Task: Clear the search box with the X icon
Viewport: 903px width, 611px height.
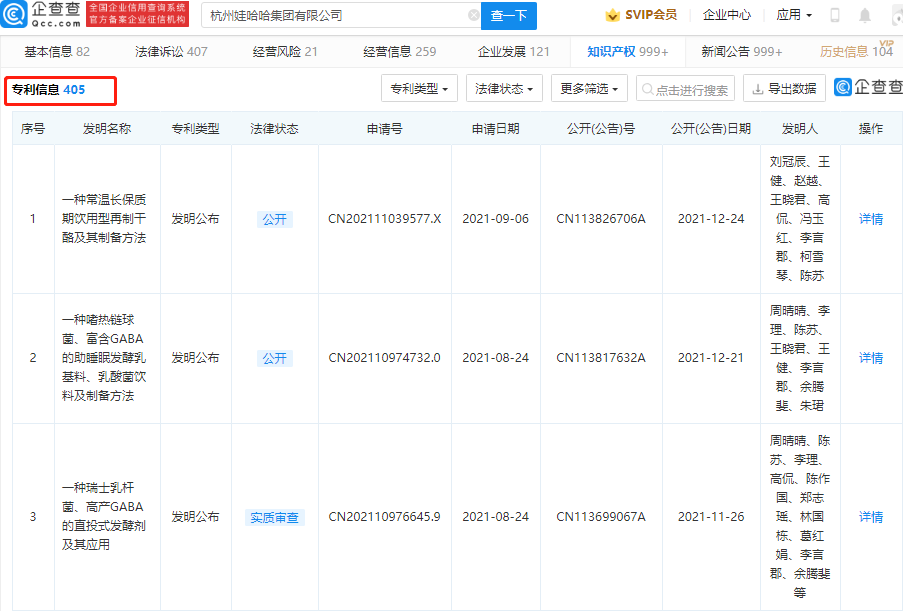Action: (473, 16)
